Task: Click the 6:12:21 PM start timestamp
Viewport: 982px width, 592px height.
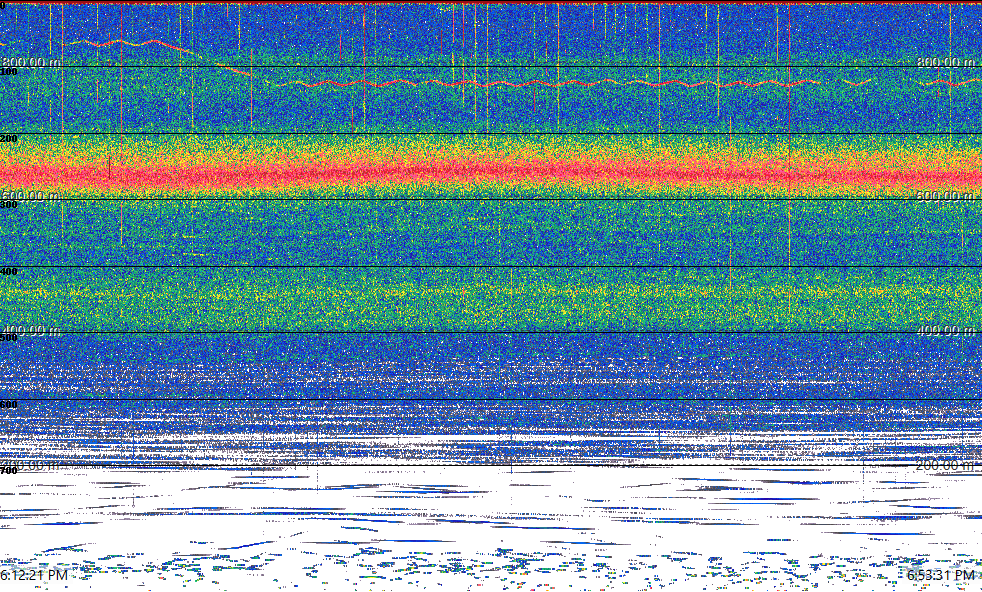Action: coord(34,575)
